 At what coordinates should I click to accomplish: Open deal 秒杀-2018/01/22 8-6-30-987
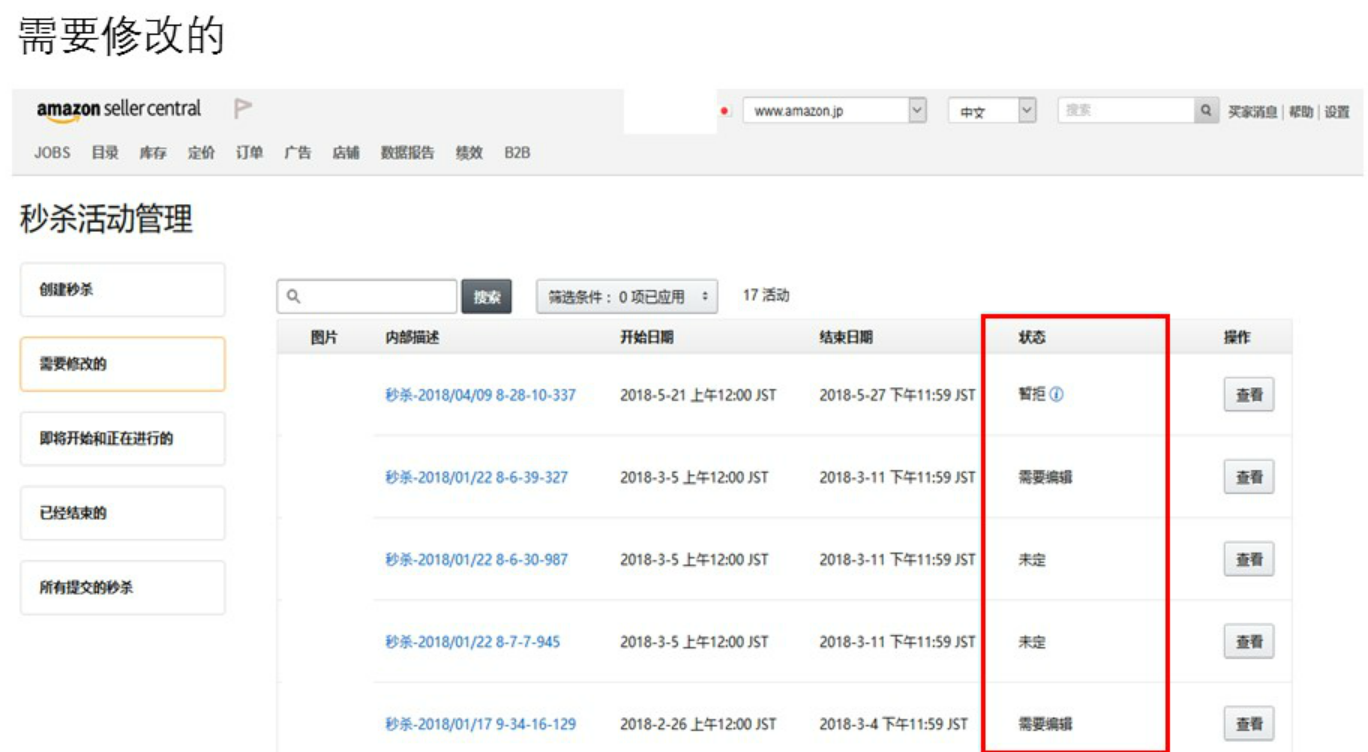coord(476,559)
